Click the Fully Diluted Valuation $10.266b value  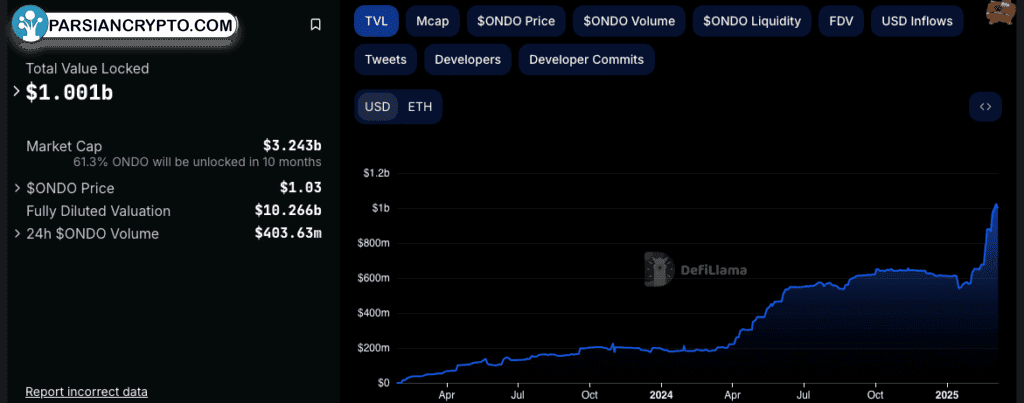pyautogui.click(x=288, y=210)
